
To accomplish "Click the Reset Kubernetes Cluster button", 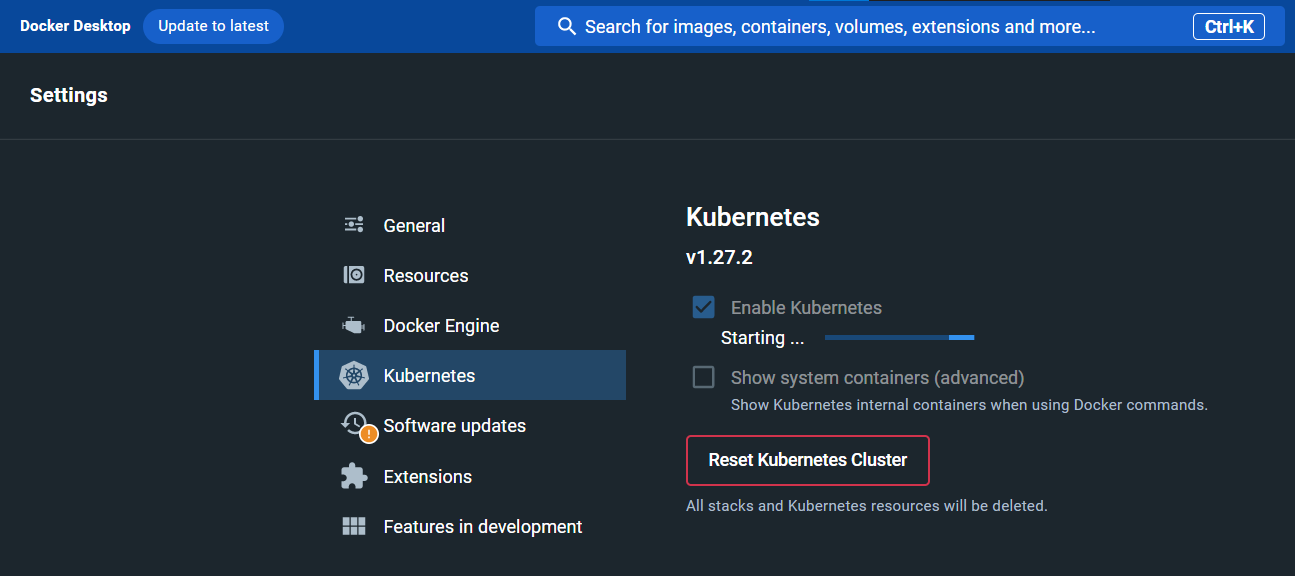I will pyautogui.click(x=808, y=460).
